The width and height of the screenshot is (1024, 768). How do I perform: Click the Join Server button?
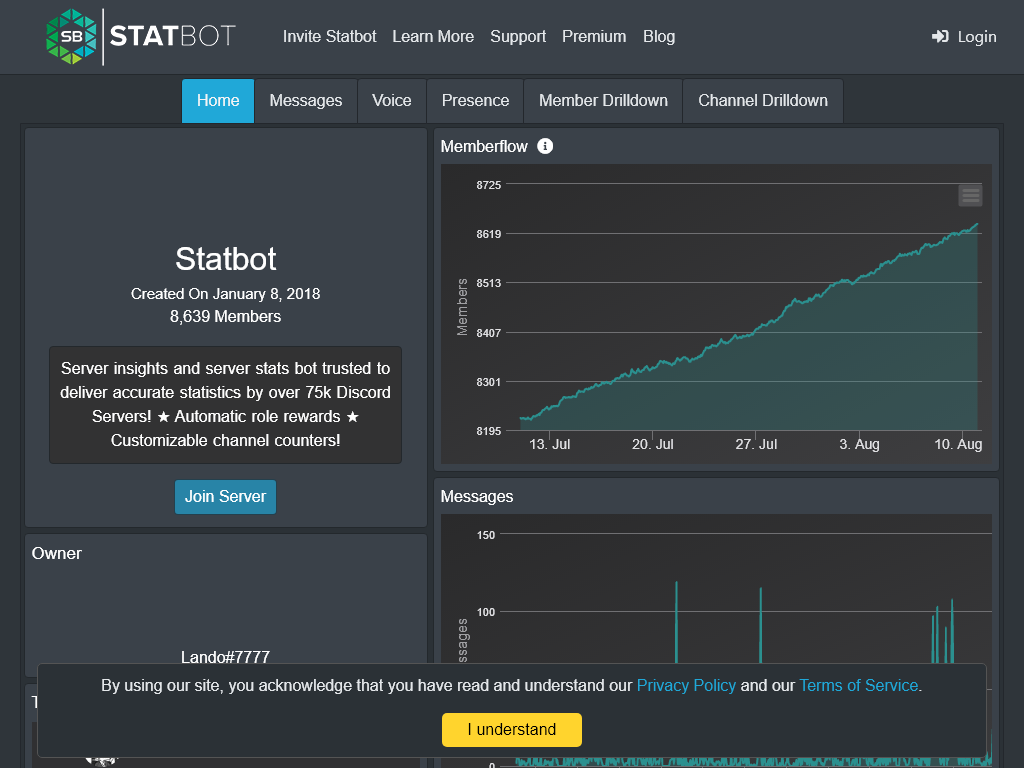225,496
